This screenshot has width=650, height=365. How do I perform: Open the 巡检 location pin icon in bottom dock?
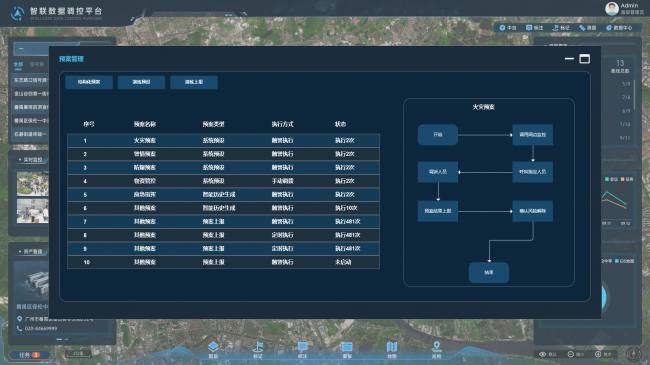(437, 347)
